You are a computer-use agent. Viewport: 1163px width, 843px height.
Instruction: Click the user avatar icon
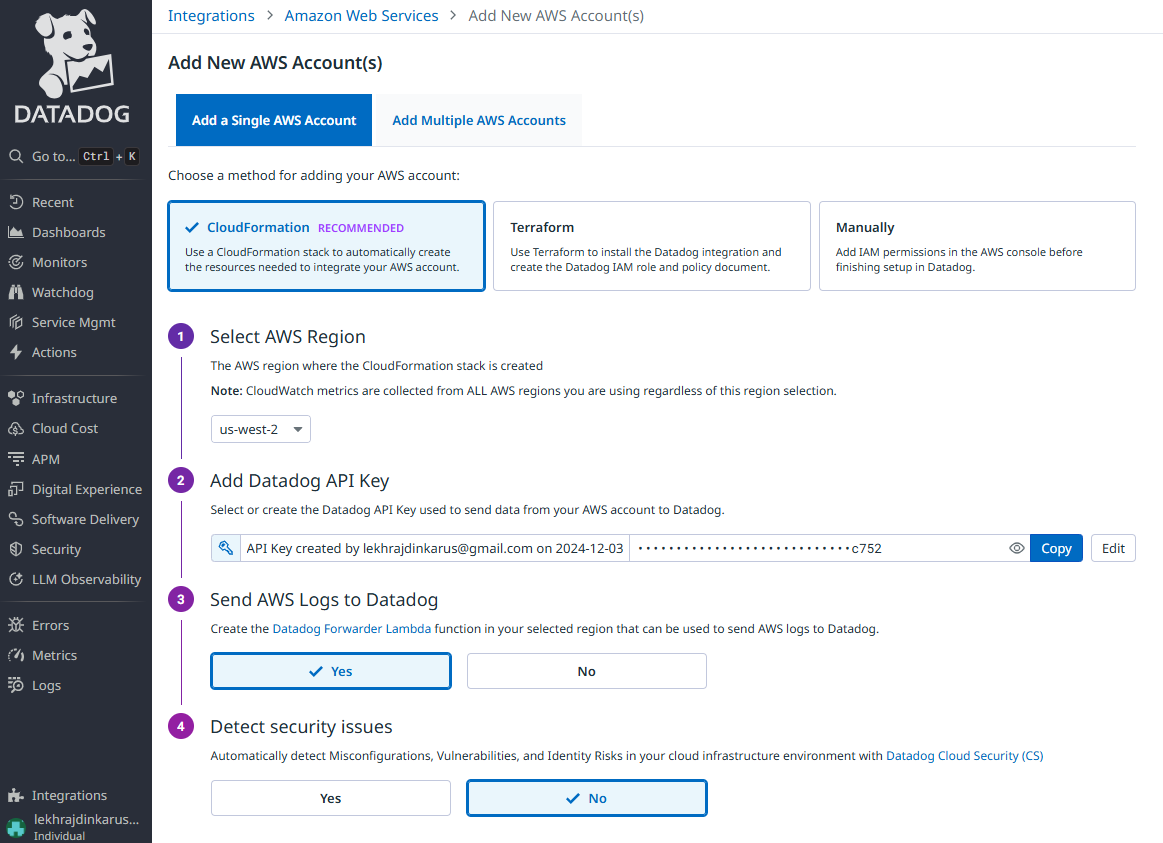[16, 827]
